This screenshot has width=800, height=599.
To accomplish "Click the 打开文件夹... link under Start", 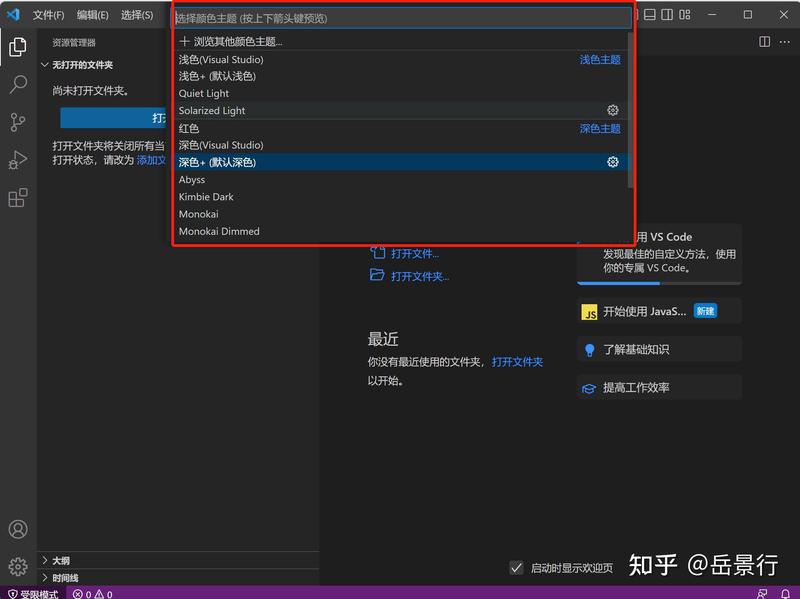I will click(x=420, y=277).
